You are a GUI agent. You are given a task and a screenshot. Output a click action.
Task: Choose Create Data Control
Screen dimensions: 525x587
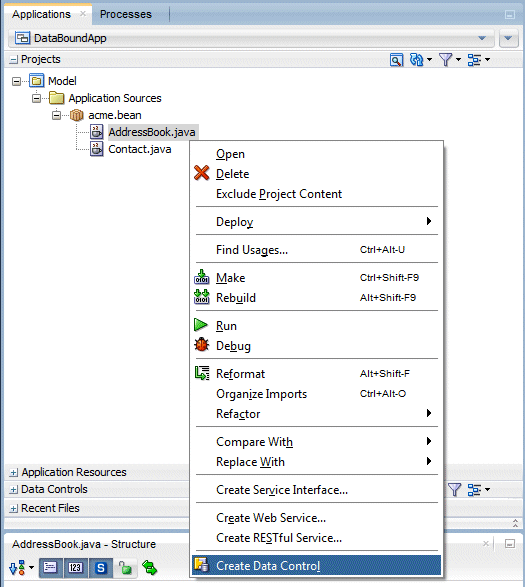(x=317, y=565)
